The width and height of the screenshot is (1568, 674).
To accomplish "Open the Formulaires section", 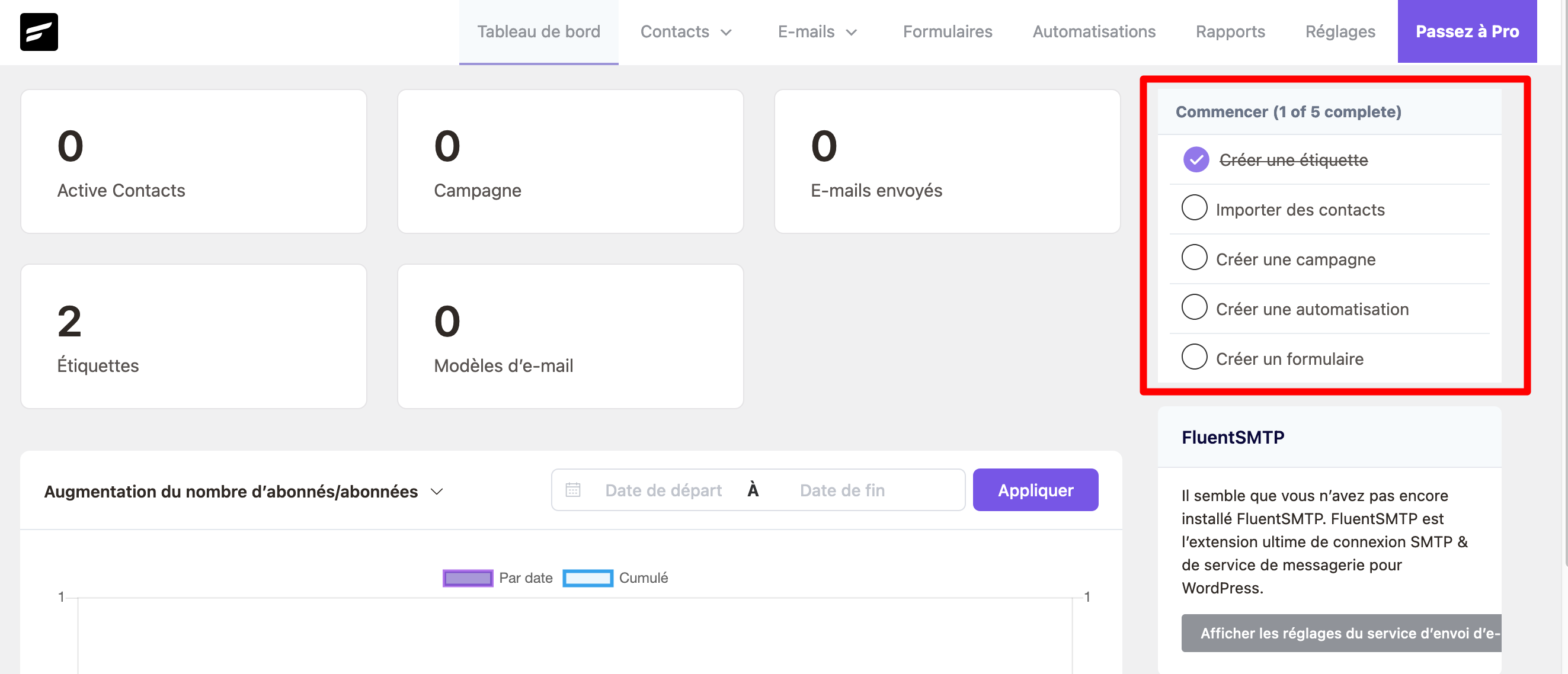I will (x=947, y=31).
